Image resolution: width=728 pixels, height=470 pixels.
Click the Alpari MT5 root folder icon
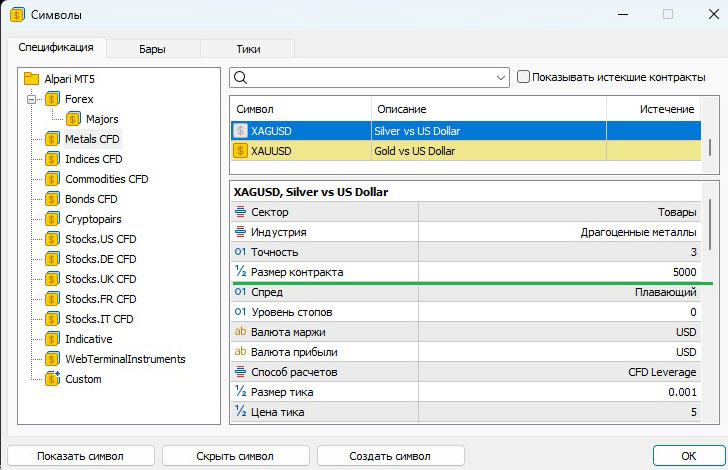(x=31, y=79)
